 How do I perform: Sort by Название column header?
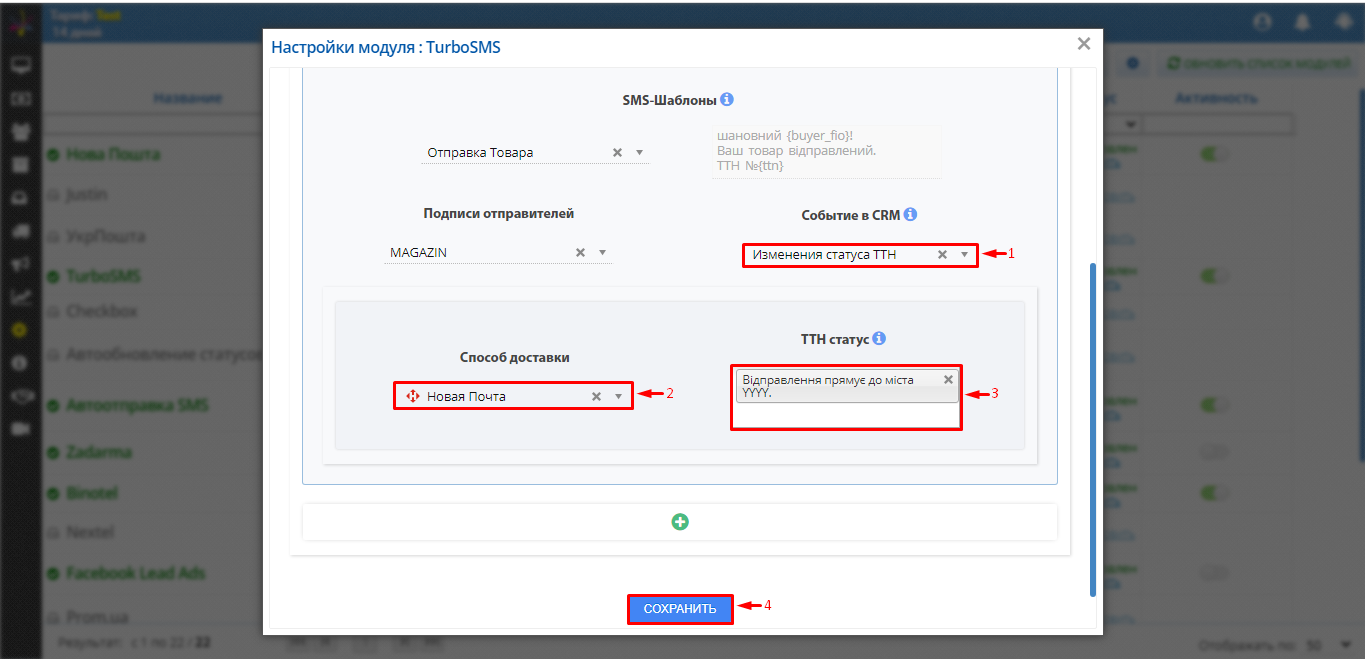tap(187, 98)
